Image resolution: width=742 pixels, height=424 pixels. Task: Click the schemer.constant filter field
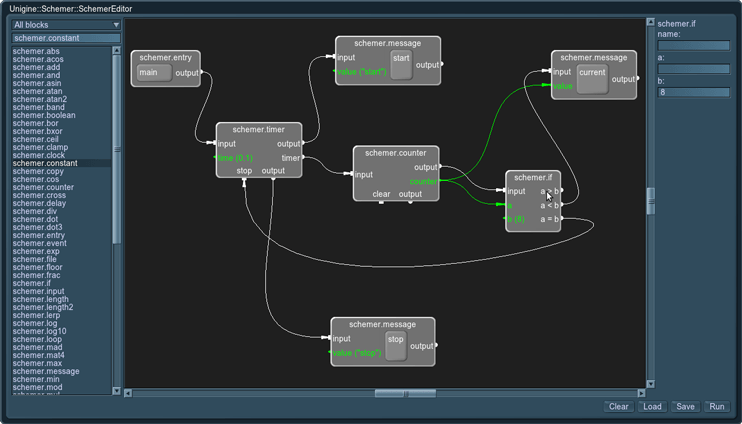[x=66, y=38]
